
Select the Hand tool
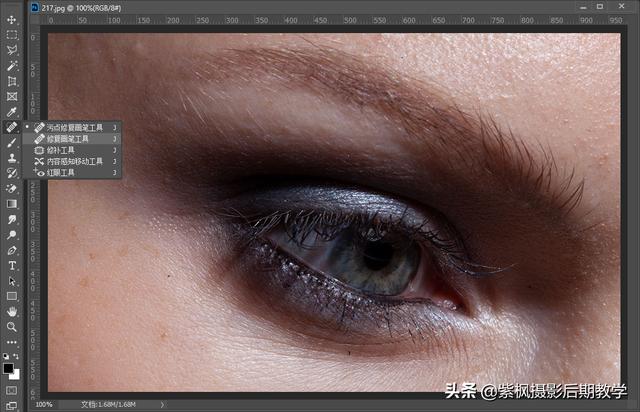pos(12,312)
